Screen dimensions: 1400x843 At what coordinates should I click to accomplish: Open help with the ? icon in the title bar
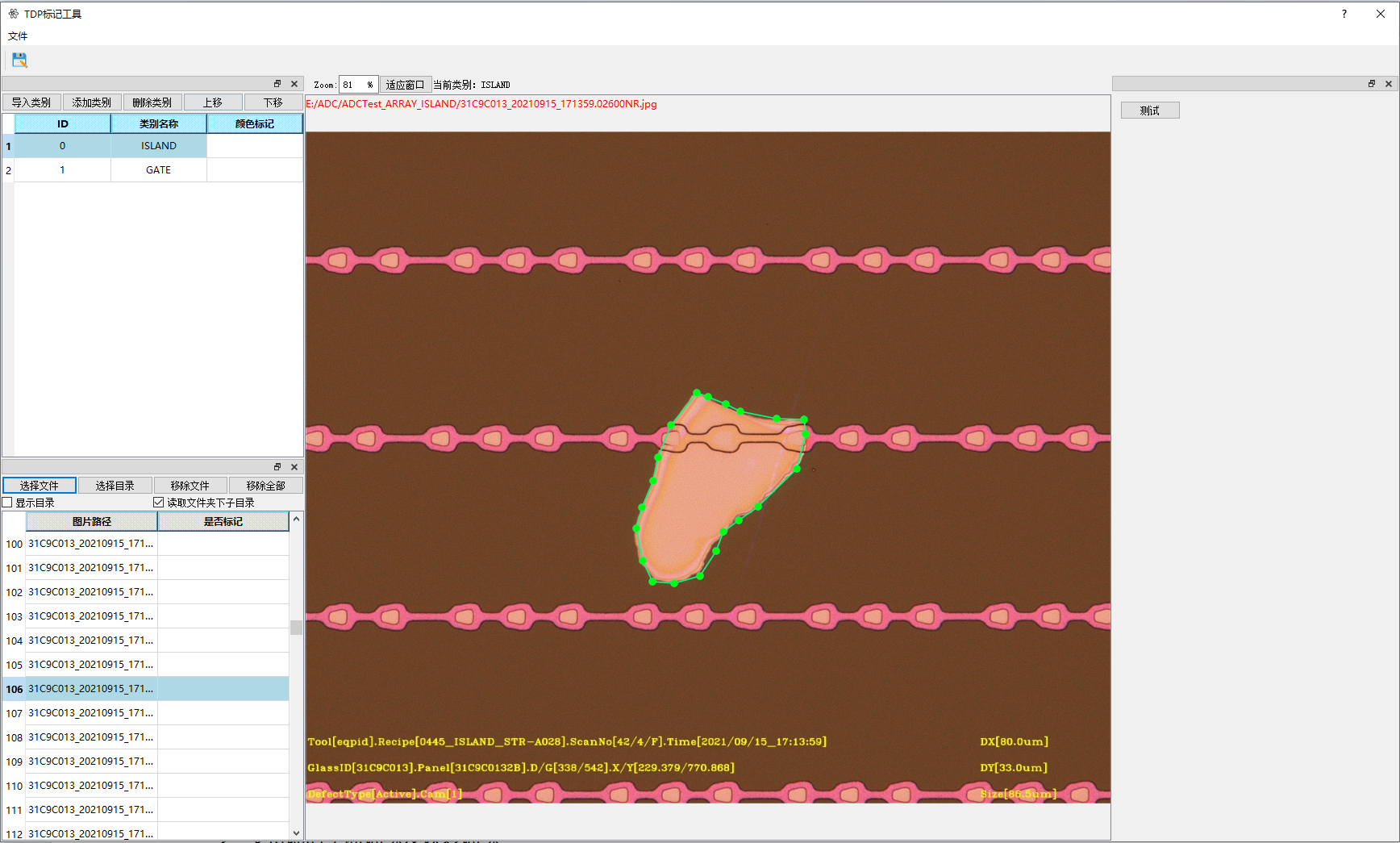[x=1344, y=14]
